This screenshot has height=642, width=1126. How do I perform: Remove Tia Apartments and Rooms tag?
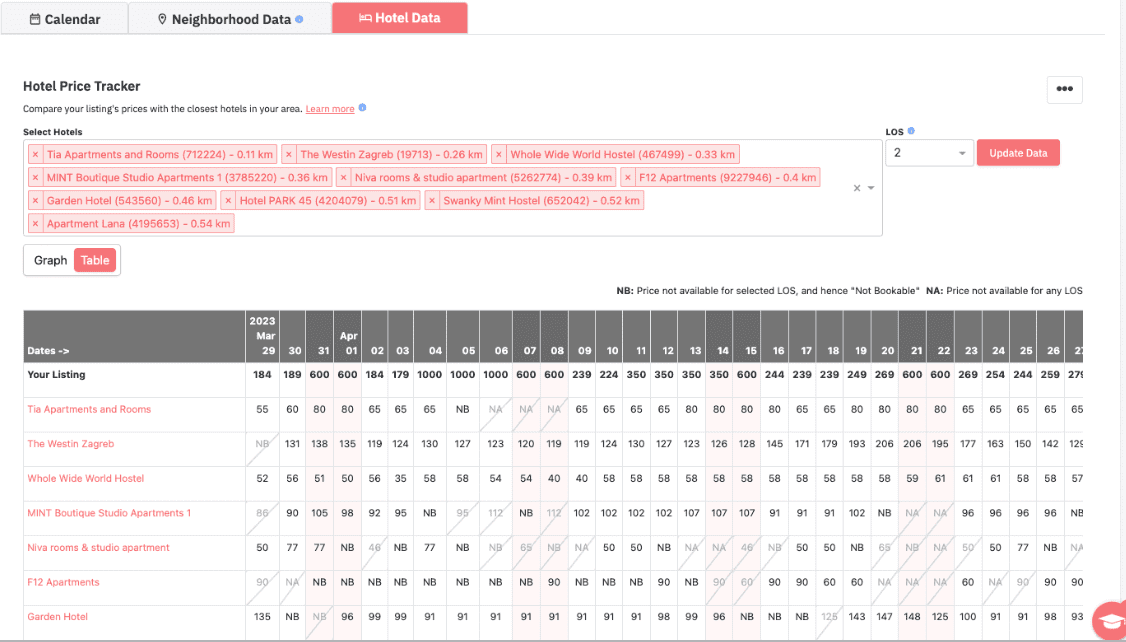[35, 155]
